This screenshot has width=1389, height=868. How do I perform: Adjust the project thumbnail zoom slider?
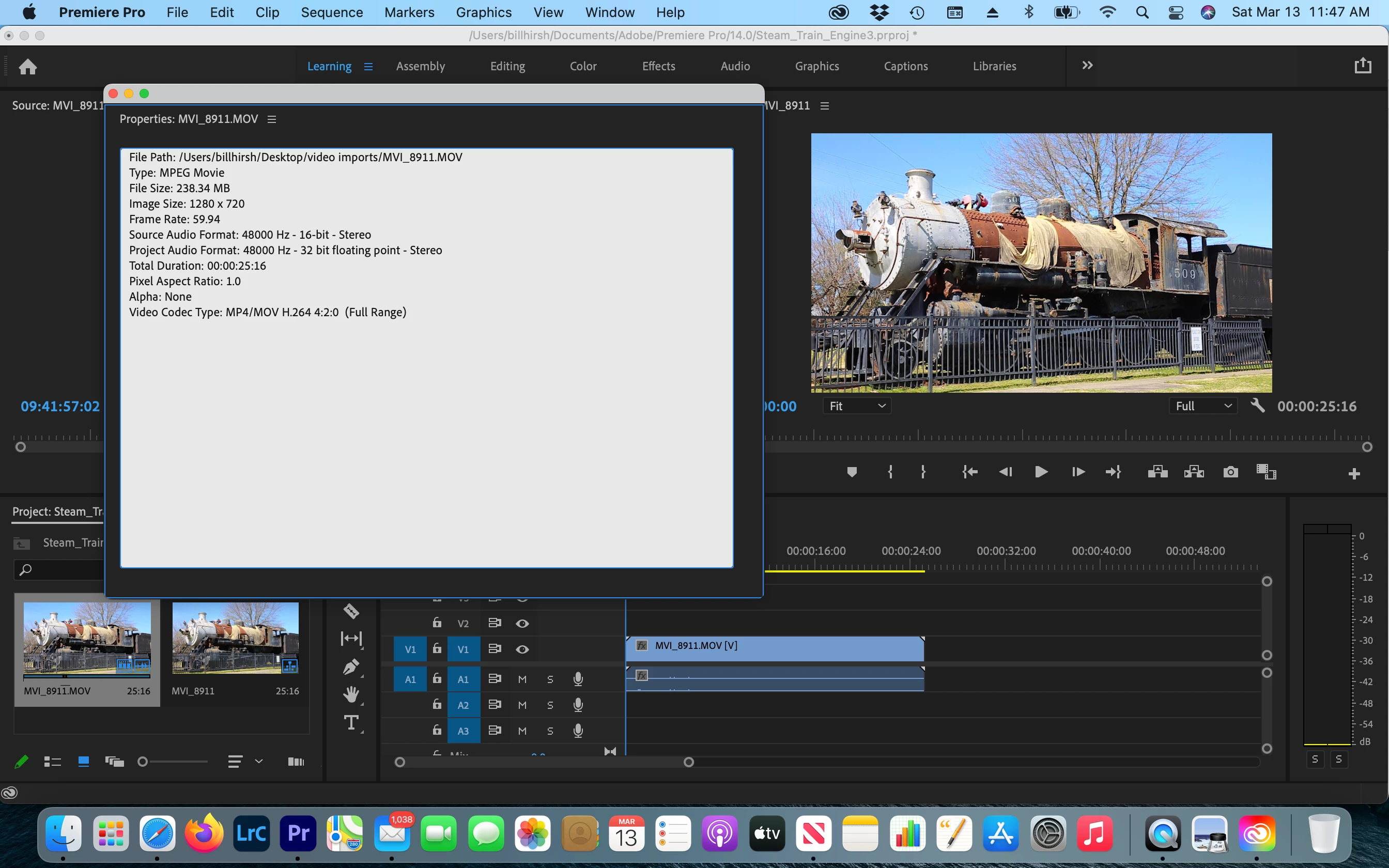(143, 762)
